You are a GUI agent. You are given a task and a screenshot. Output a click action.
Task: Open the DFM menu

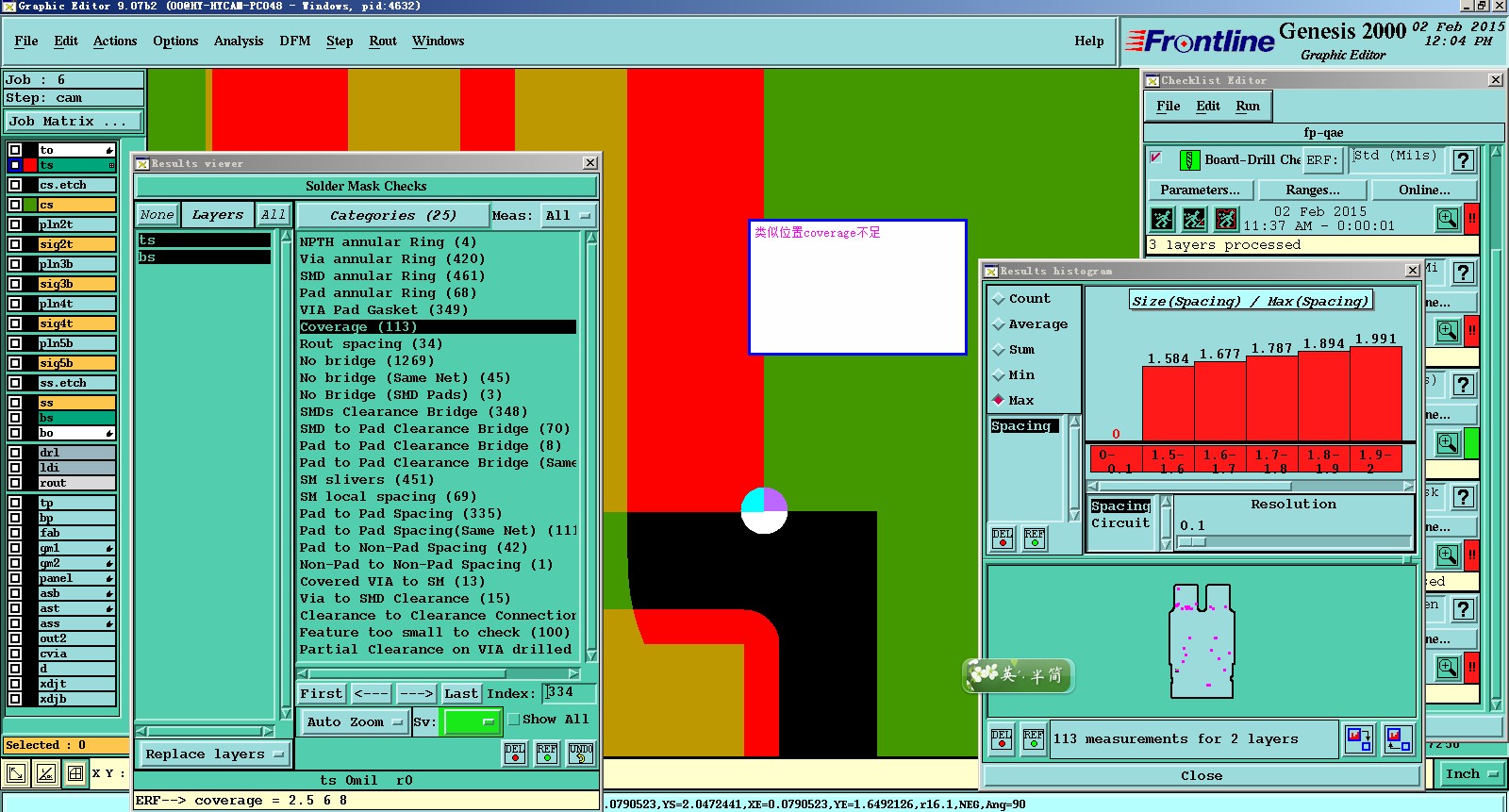click(295, 41)
